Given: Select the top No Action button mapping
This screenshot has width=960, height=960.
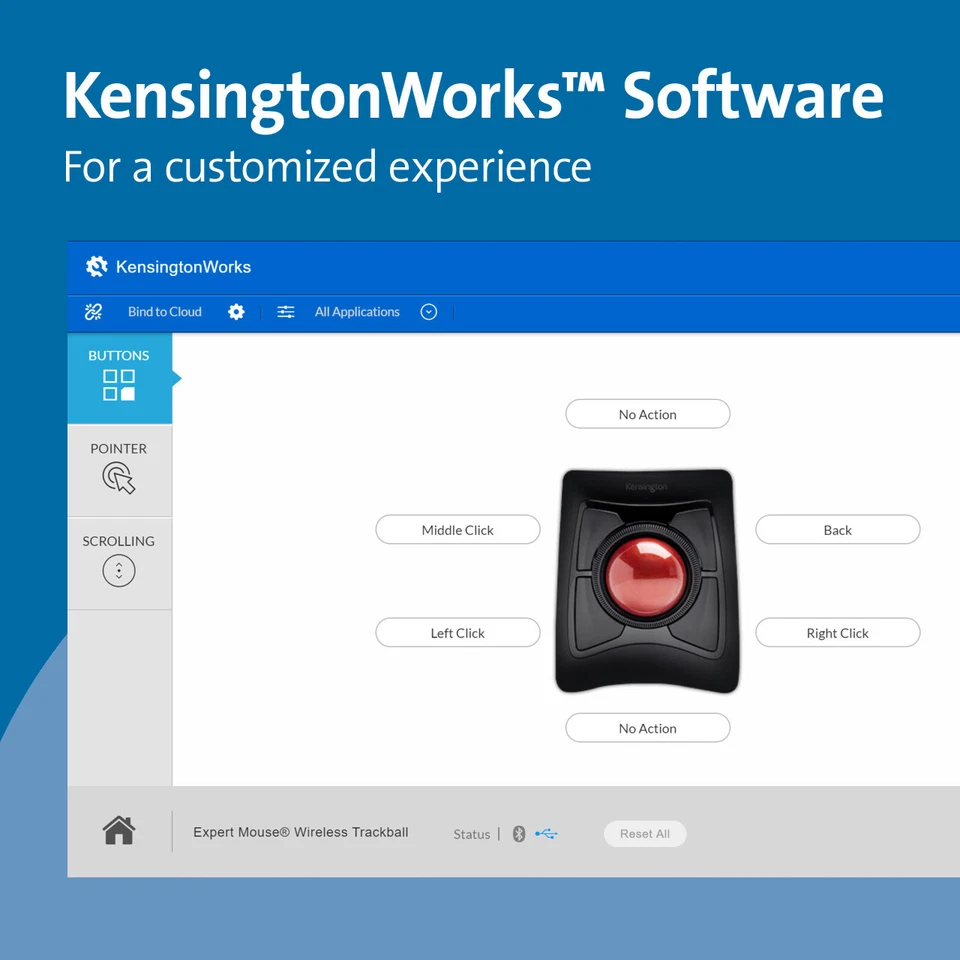Looking at the screenshot, I should pyautogui.click(x=647, y=413).
